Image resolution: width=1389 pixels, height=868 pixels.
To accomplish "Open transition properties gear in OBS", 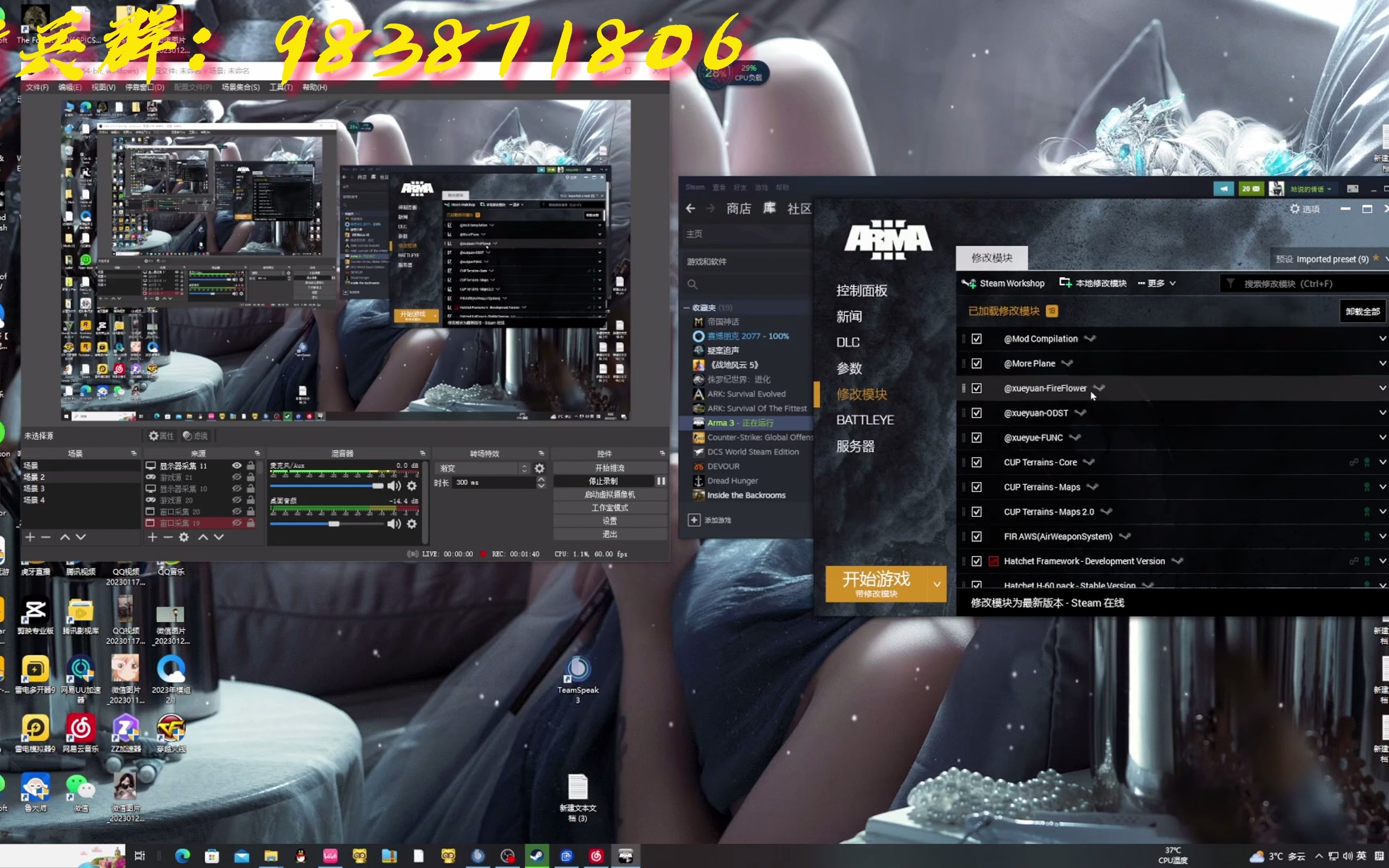I will [539, 468].
